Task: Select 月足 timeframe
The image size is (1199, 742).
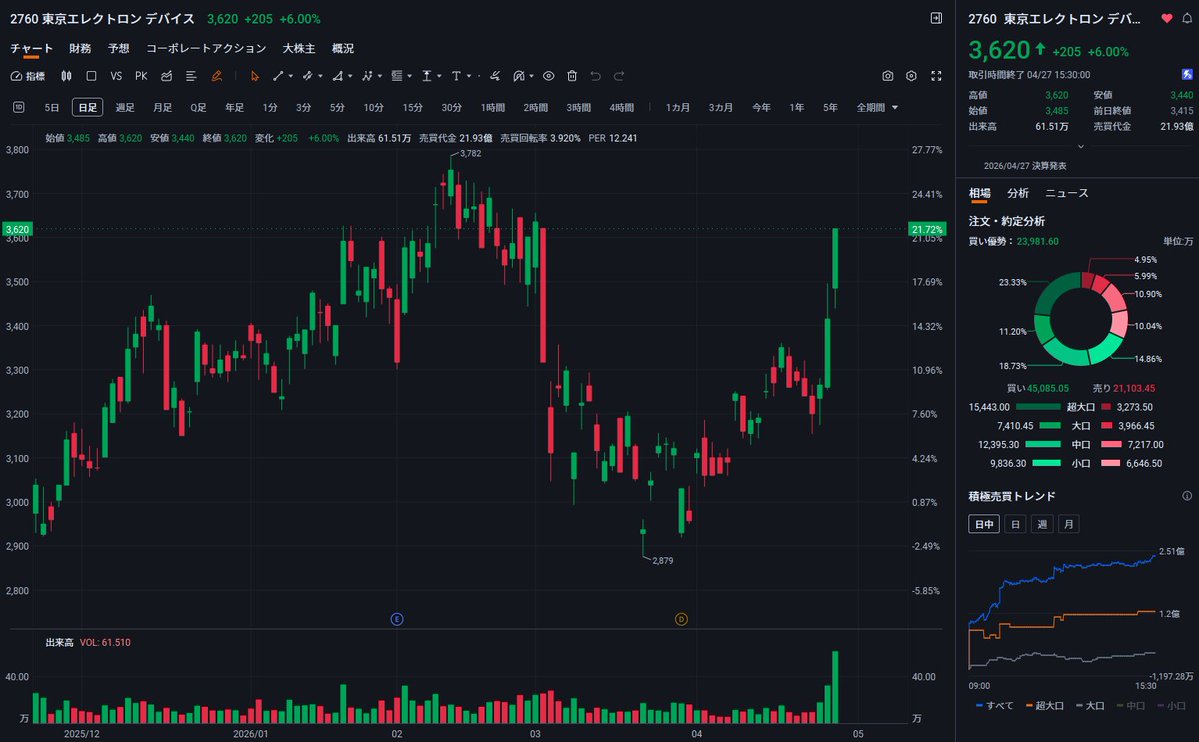Action: tap(162, 108)
